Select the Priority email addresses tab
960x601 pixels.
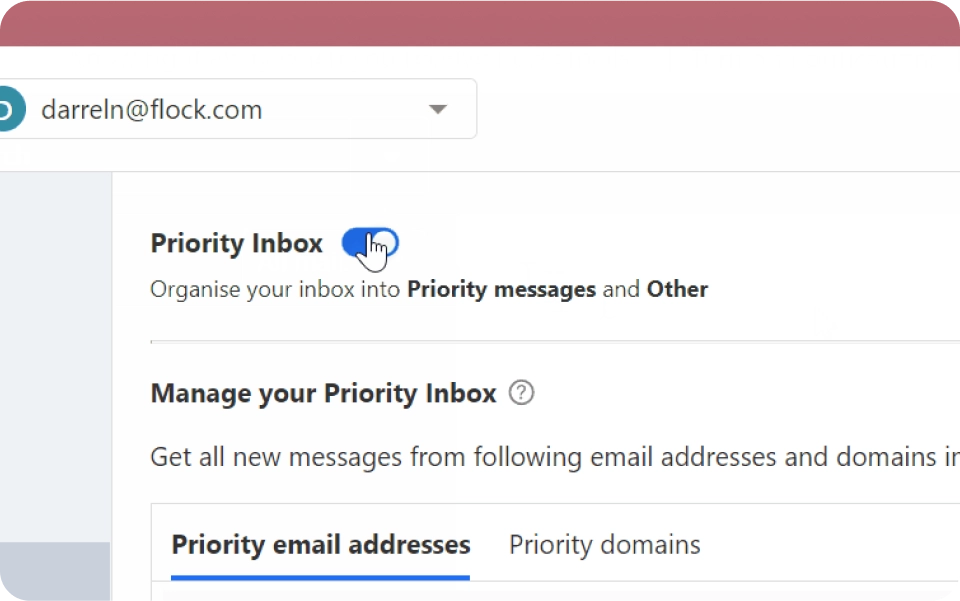tap(320, 545)
